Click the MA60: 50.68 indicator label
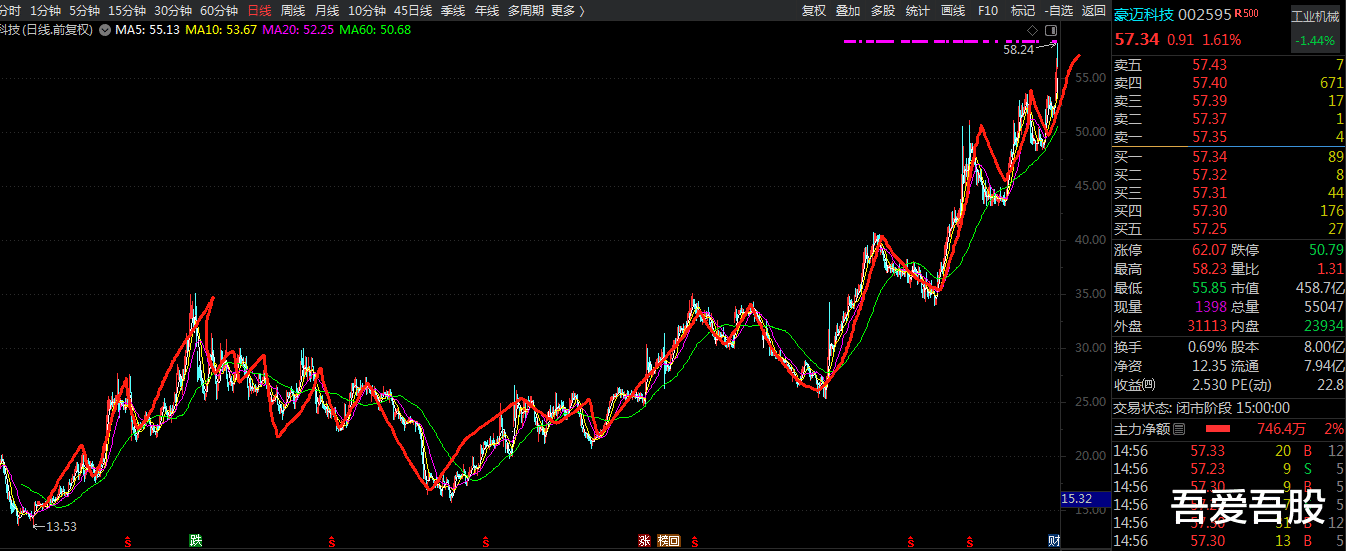The height and width of the screenshot is (551, 1346). 376,30
